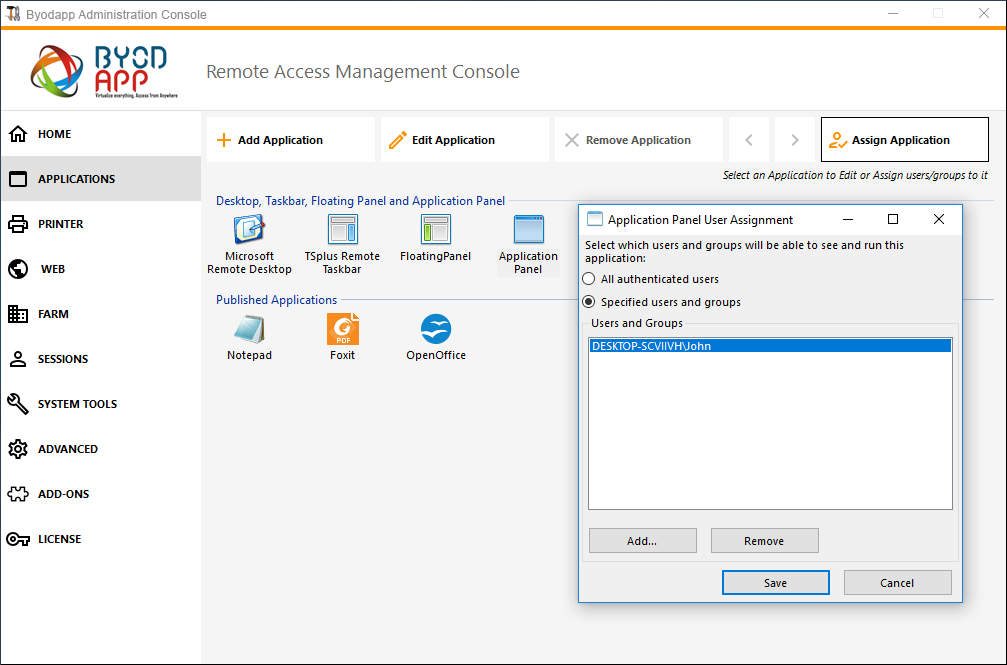Click Remove button under Users and Groups
The height and width of the screenshot is (665, 1007).
click(x=765, y=540)
